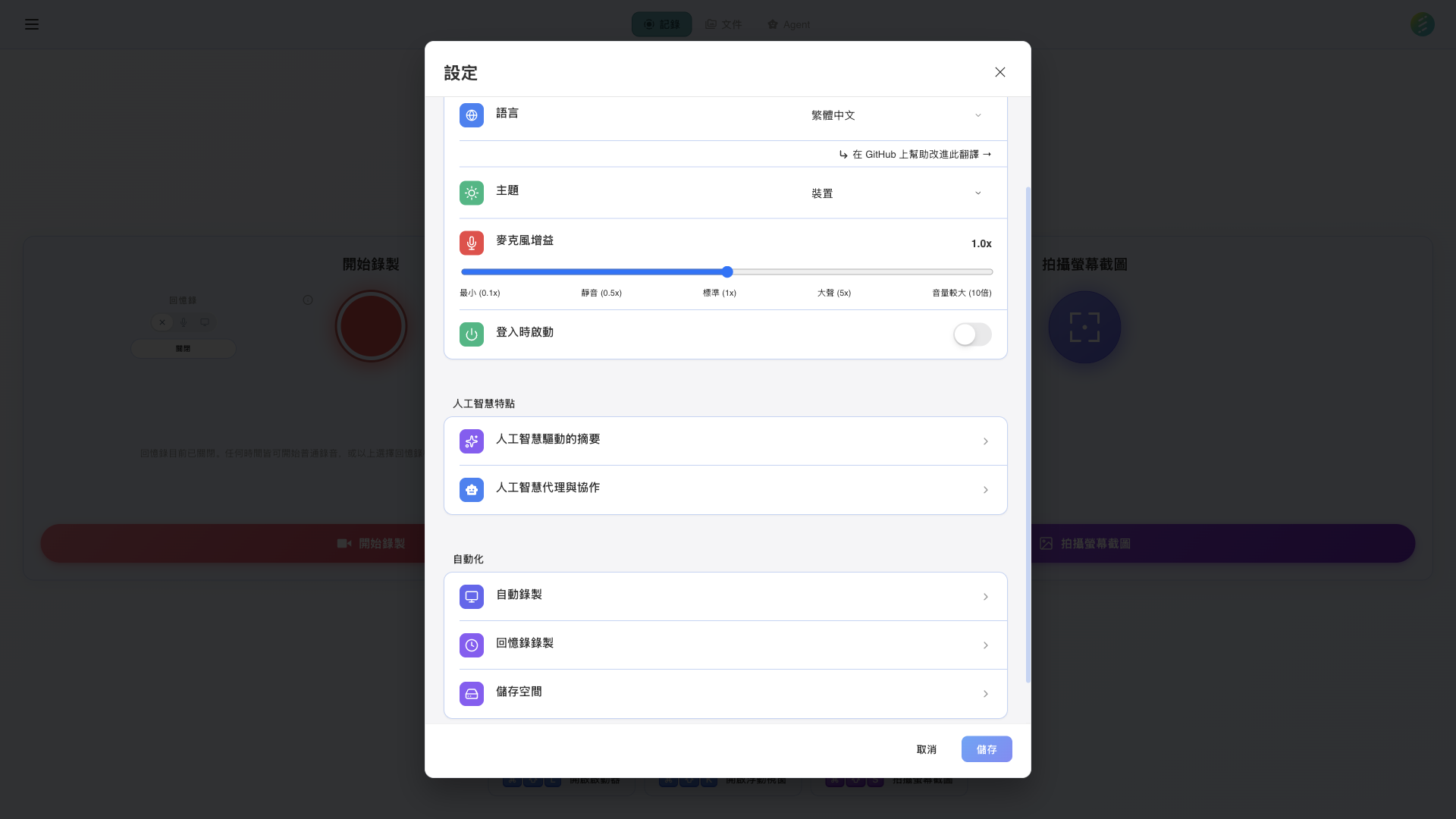
Task: Click the monitor icon beside 自動錄製
Action: tap(471, 596)
